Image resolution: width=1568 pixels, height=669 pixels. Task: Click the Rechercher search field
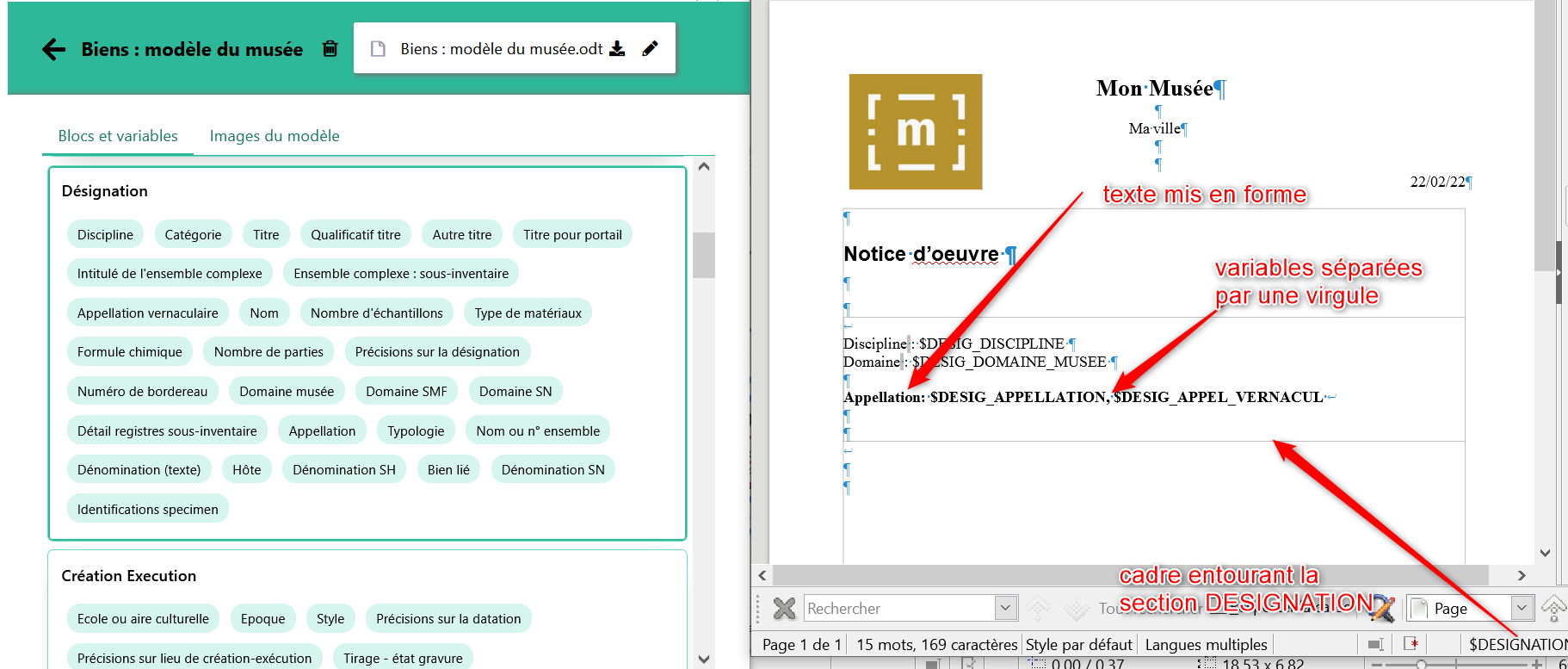pyautogui.click(x=900, y=608)
